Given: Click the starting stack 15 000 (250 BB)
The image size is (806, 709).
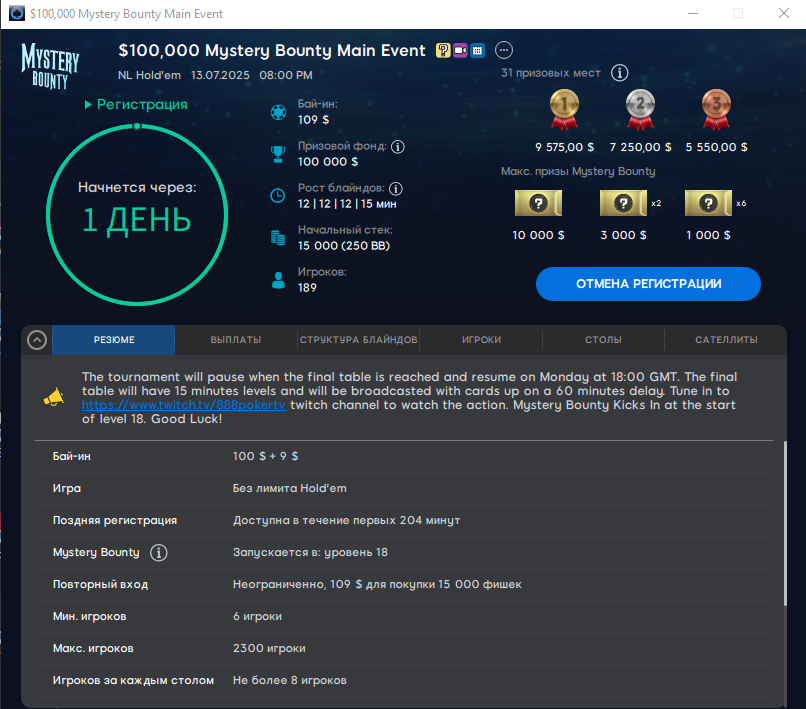Looking at the screenshot, I should 344,246.
